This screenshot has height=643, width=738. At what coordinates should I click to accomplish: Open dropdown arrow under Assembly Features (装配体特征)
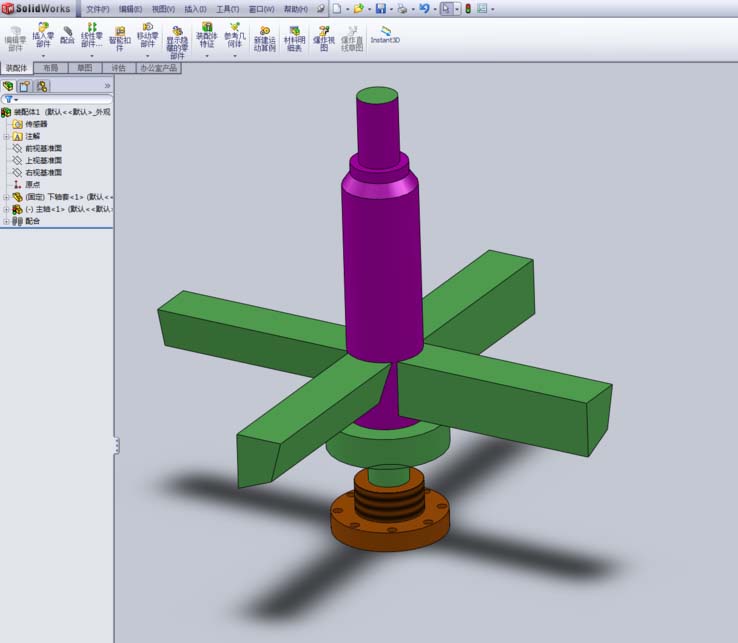pos(207,56)
